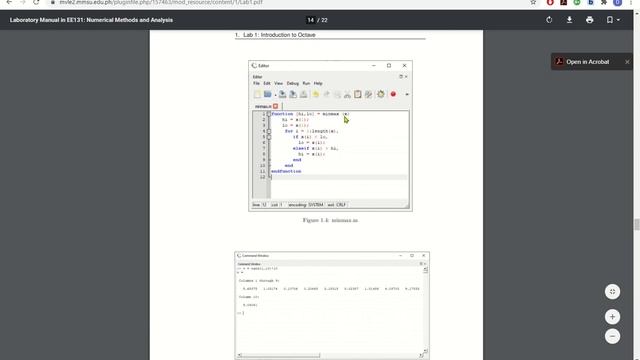Click the red Opera-style extension icon
This screenshot has width=640, height=360.
click(550, 2)
